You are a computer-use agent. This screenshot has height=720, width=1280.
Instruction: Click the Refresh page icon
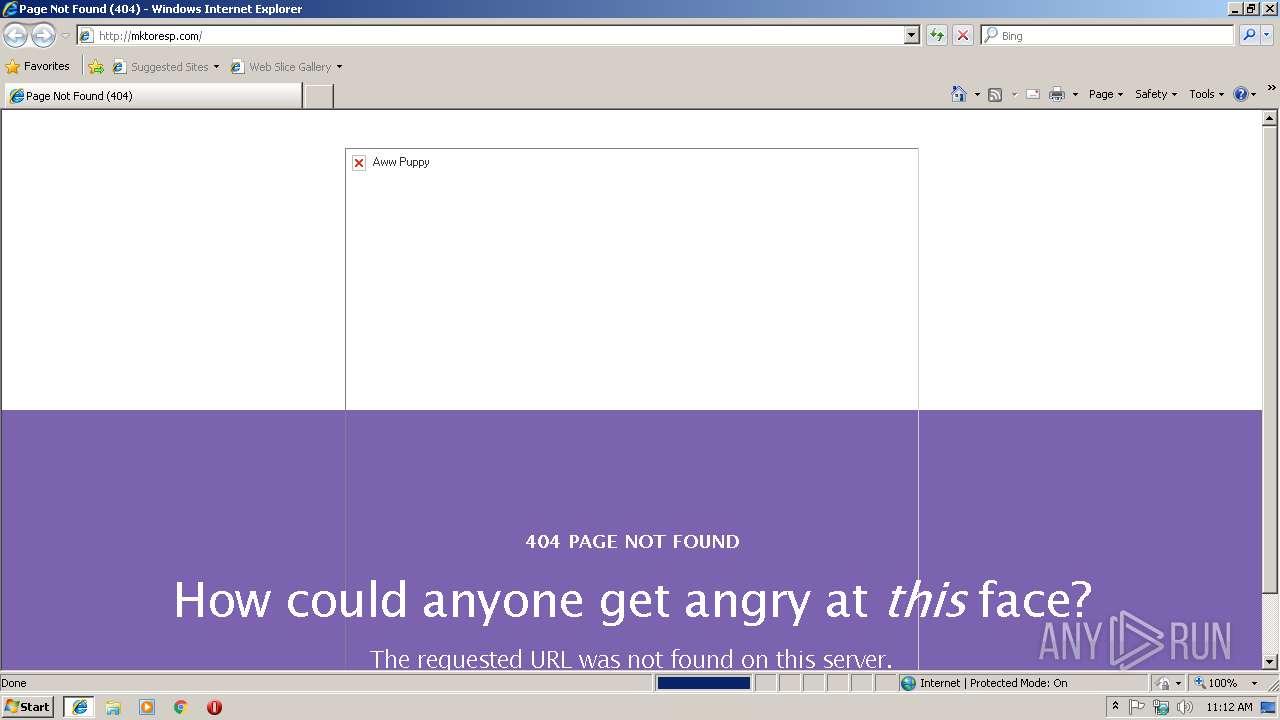point(937,36)
